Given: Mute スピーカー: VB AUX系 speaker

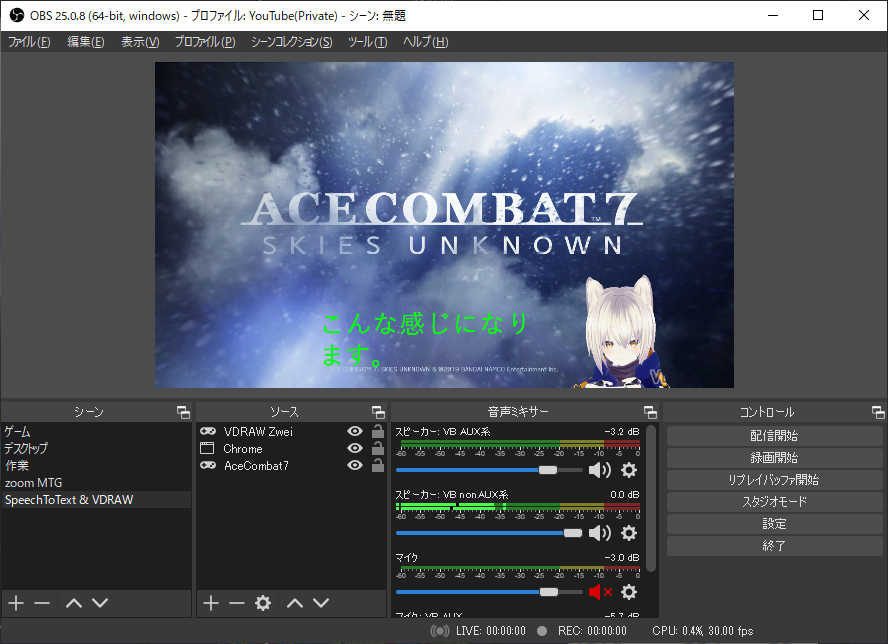Looking at the screenshot, I should point(600,470).
